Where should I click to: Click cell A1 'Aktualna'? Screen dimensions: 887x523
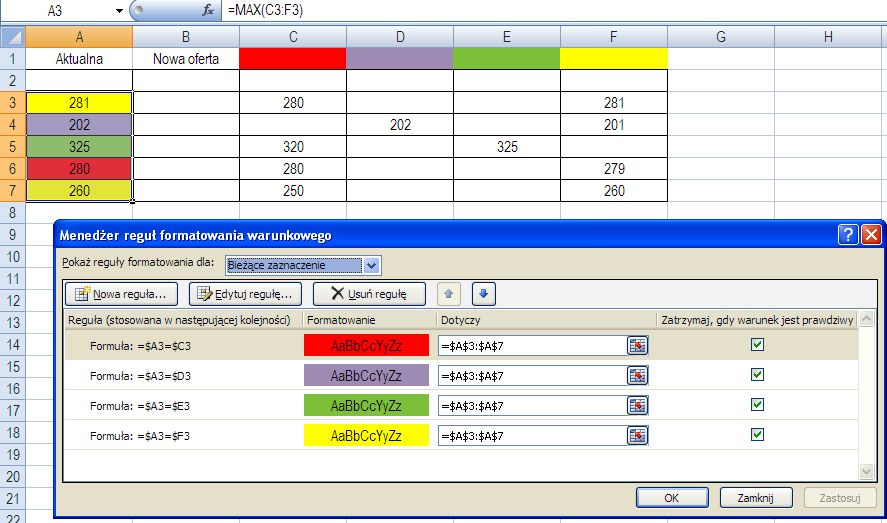[79, 59]
